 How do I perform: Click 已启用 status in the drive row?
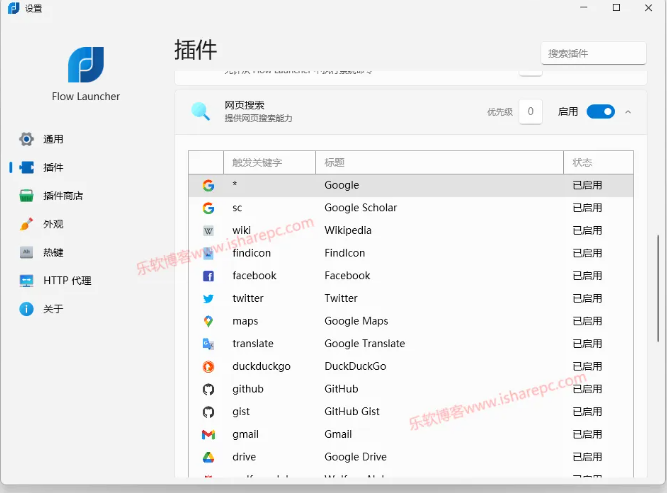[587, 457]
